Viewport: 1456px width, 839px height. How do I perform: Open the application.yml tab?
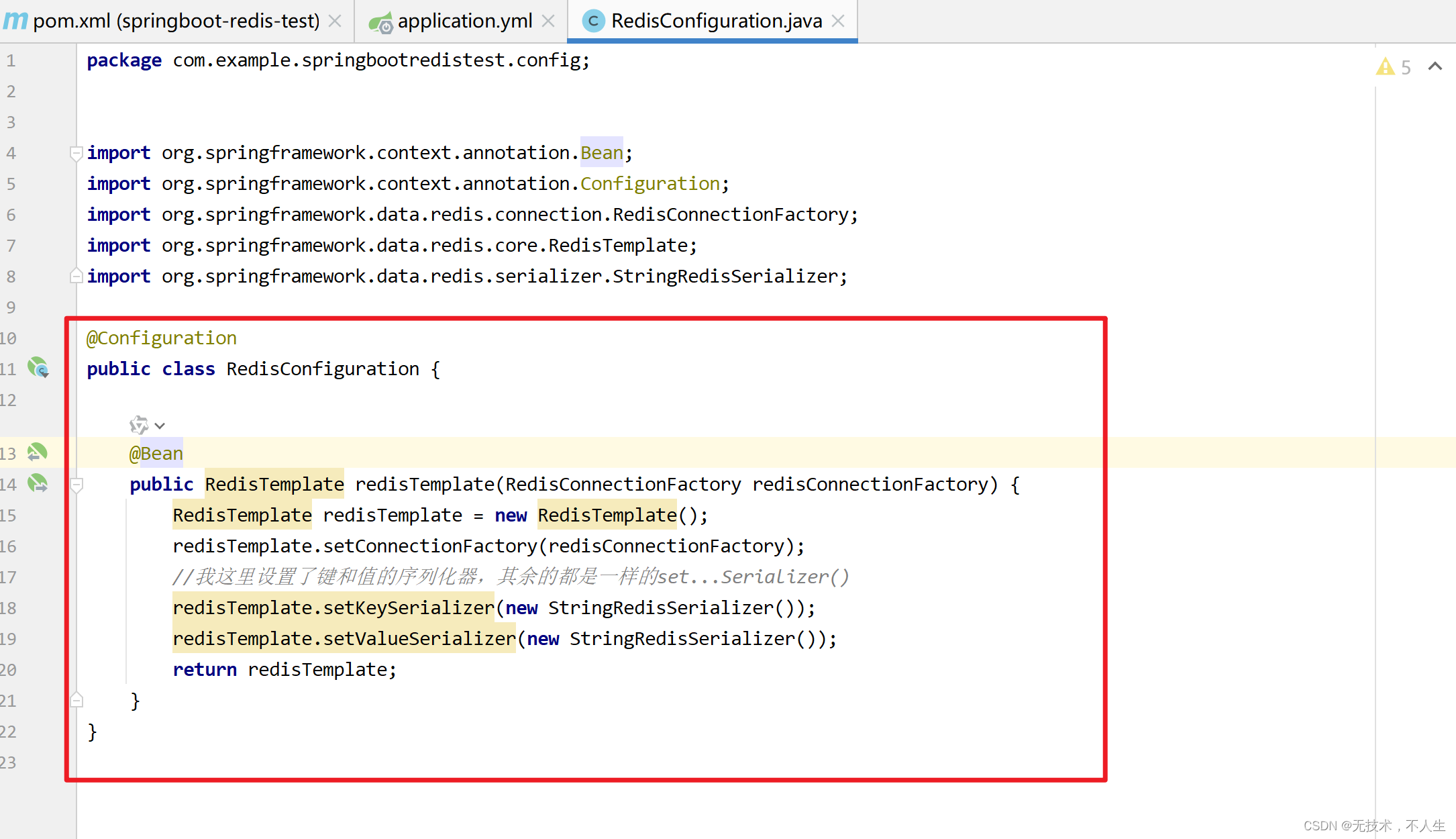pyautogui.click(x=465, y=21)
